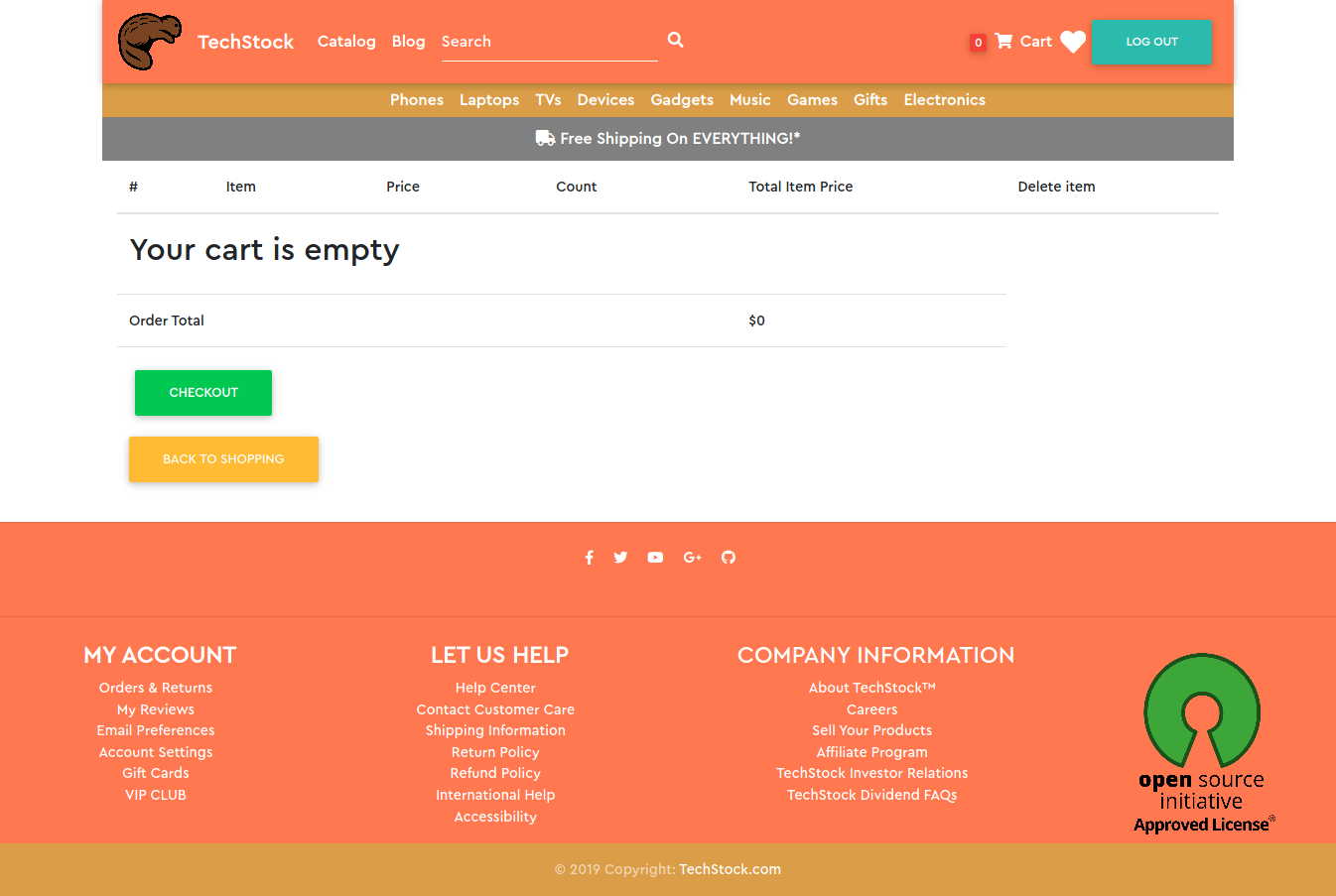This screenshot has width=1336, height=896.
Task: Click the Google Plus icon
Action: 692,558
